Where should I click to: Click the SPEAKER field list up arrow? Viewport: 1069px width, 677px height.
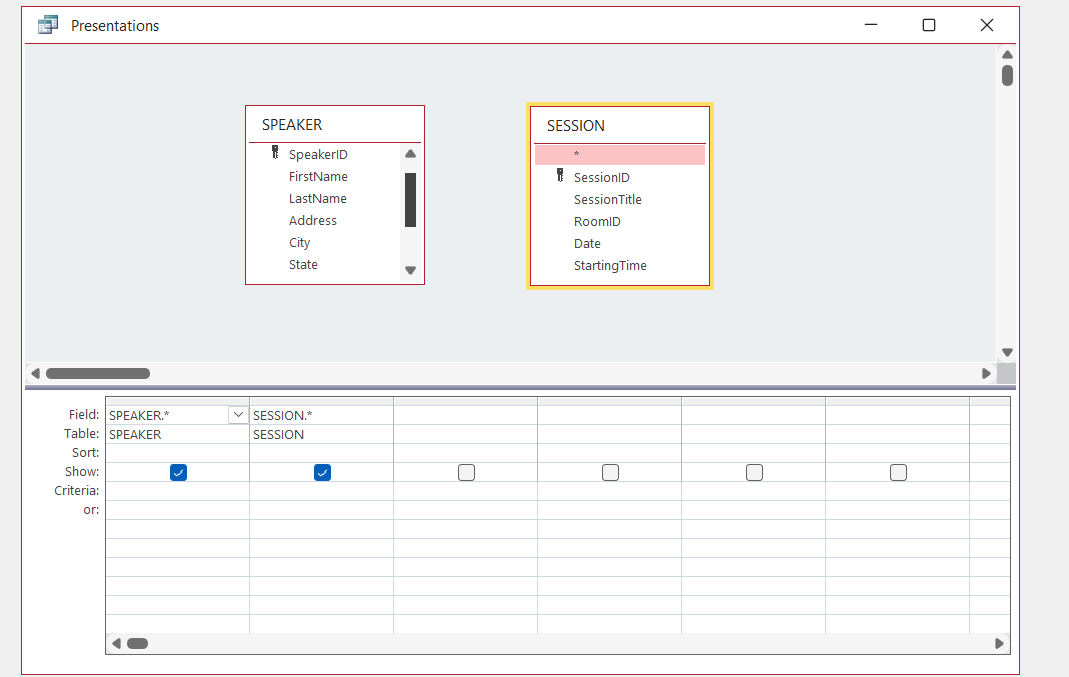point(410,154)
